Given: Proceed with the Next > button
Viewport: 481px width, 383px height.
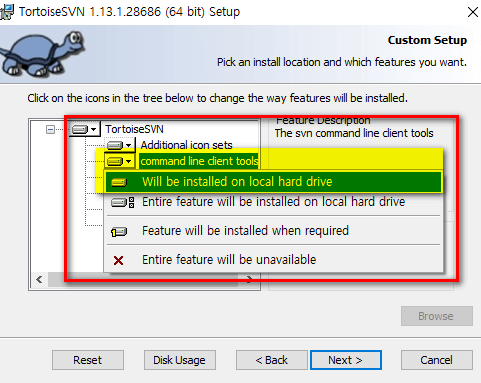Looking at the screenshot, I should [x=346, y=360].
